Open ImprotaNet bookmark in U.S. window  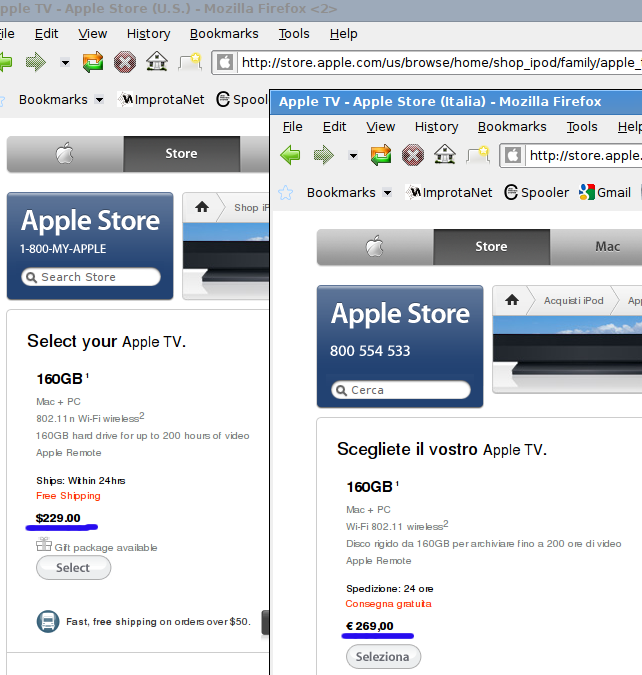pos(161,99)
